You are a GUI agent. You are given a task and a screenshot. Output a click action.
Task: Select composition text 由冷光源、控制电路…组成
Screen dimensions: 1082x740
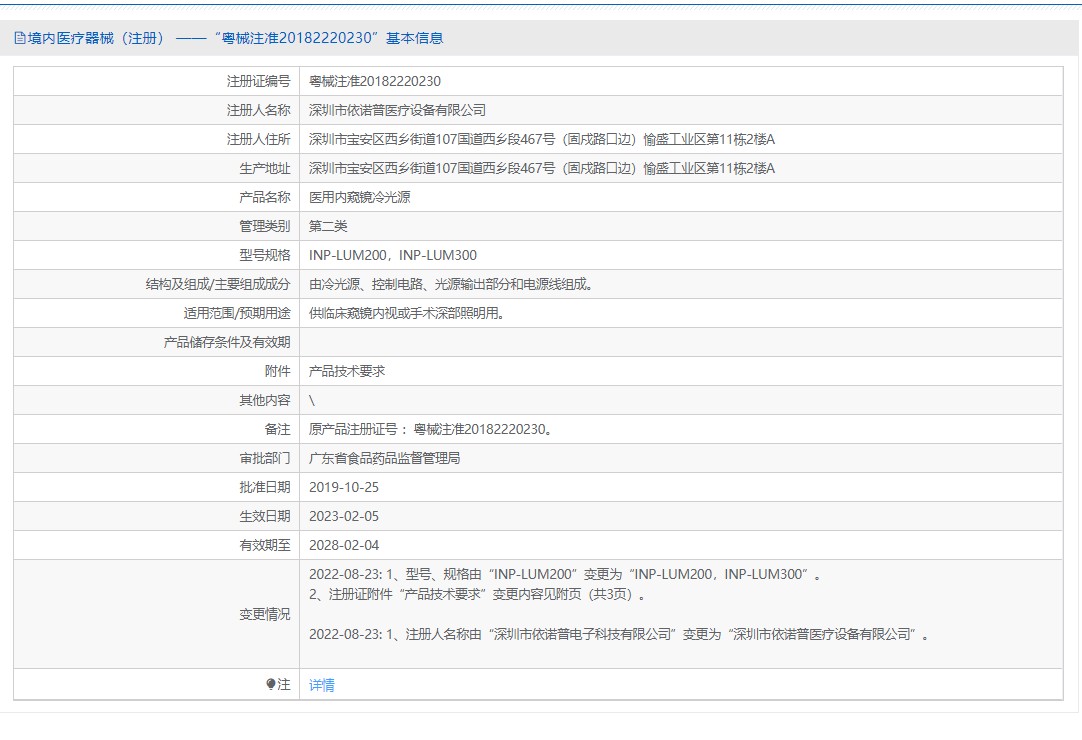[x=451, y=284]
